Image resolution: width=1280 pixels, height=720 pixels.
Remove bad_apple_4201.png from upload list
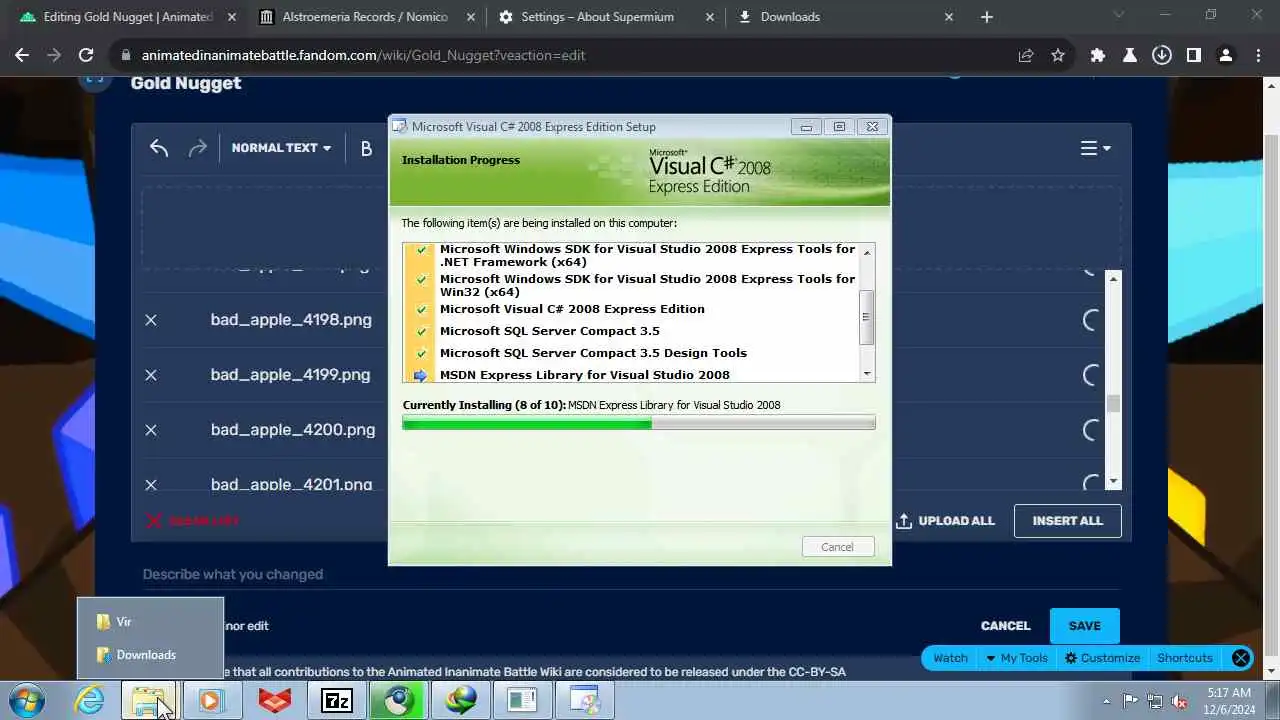[x=151, y=484]
